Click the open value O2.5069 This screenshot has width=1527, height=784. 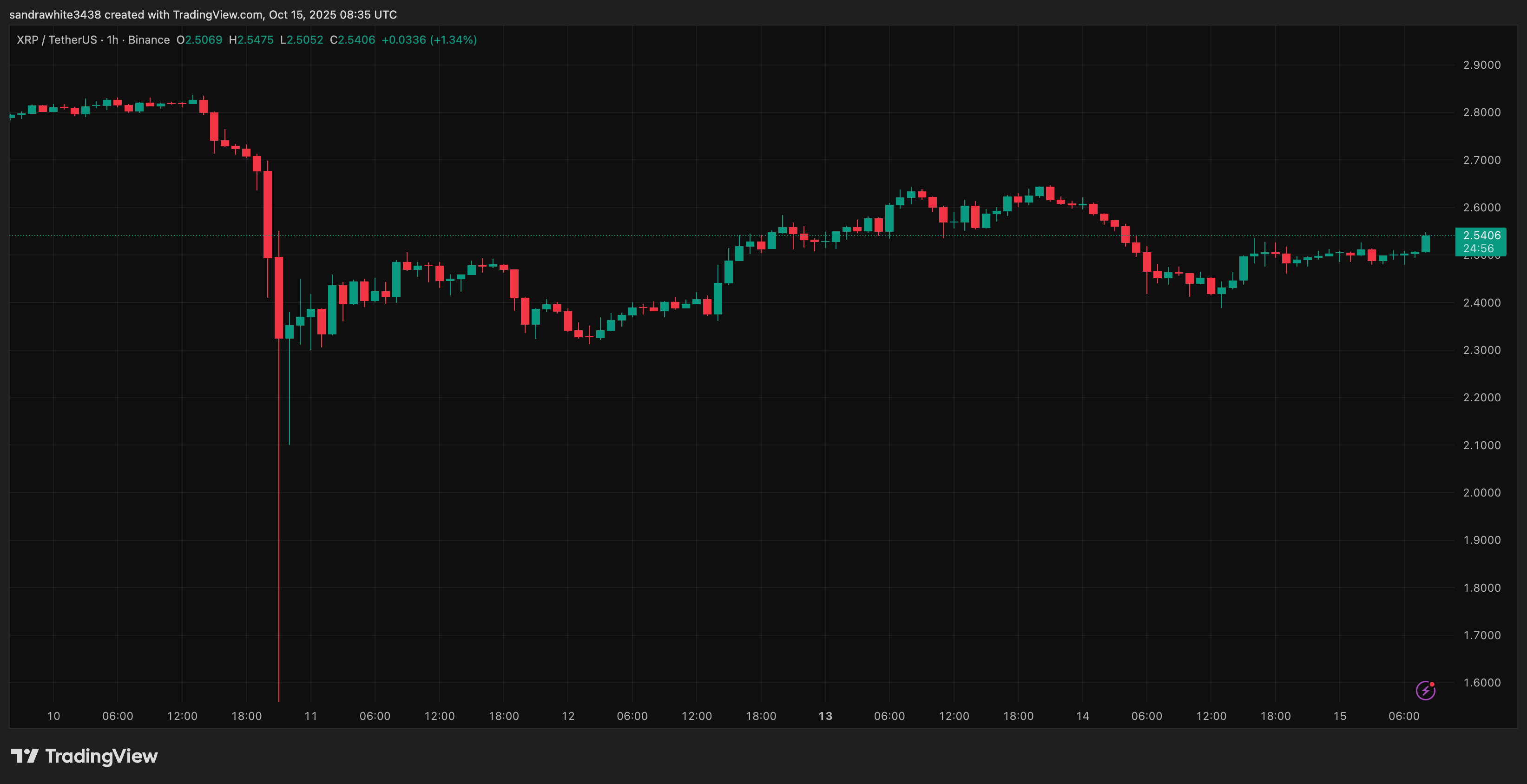(199, 39)
